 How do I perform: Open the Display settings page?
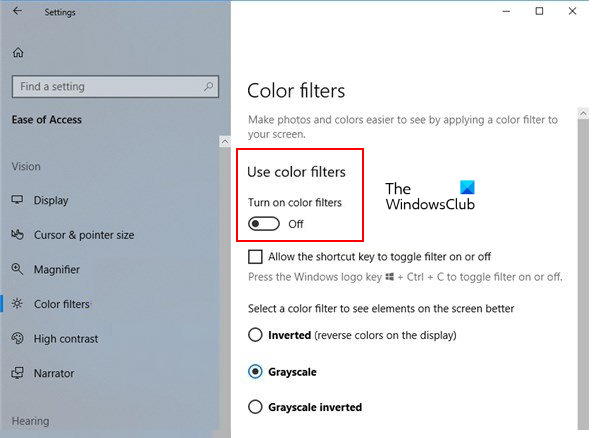coord(51,200)
